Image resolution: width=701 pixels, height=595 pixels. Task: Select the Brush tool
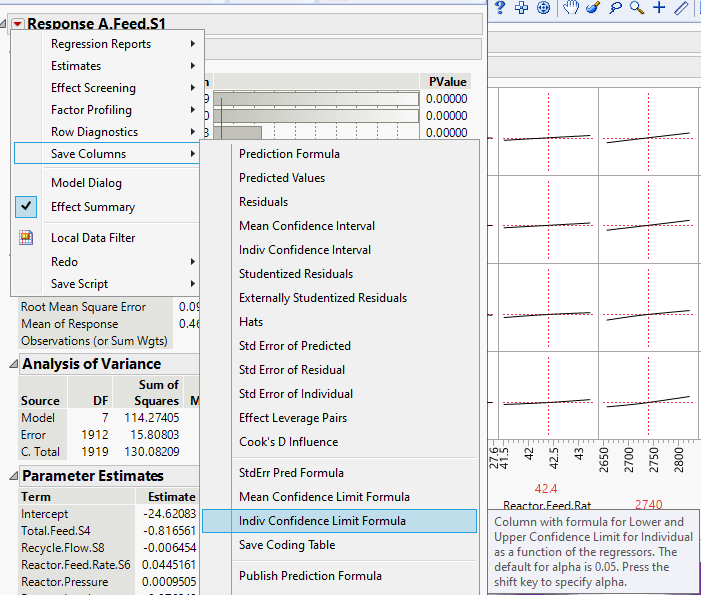pos(592,8)
